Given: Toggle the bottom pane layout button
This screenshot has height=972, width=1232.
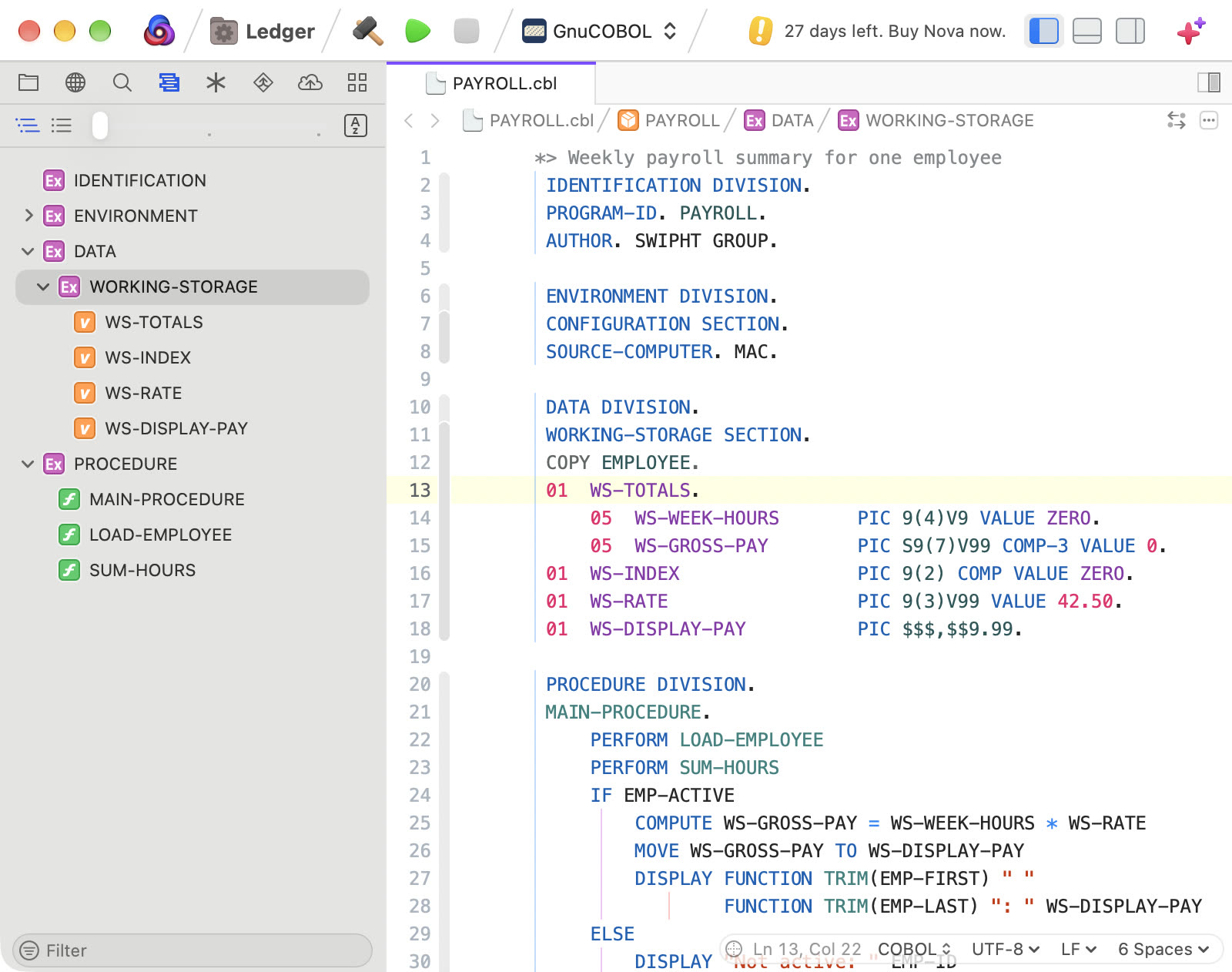Looking at the screenshot, I should pos(1087,31).
